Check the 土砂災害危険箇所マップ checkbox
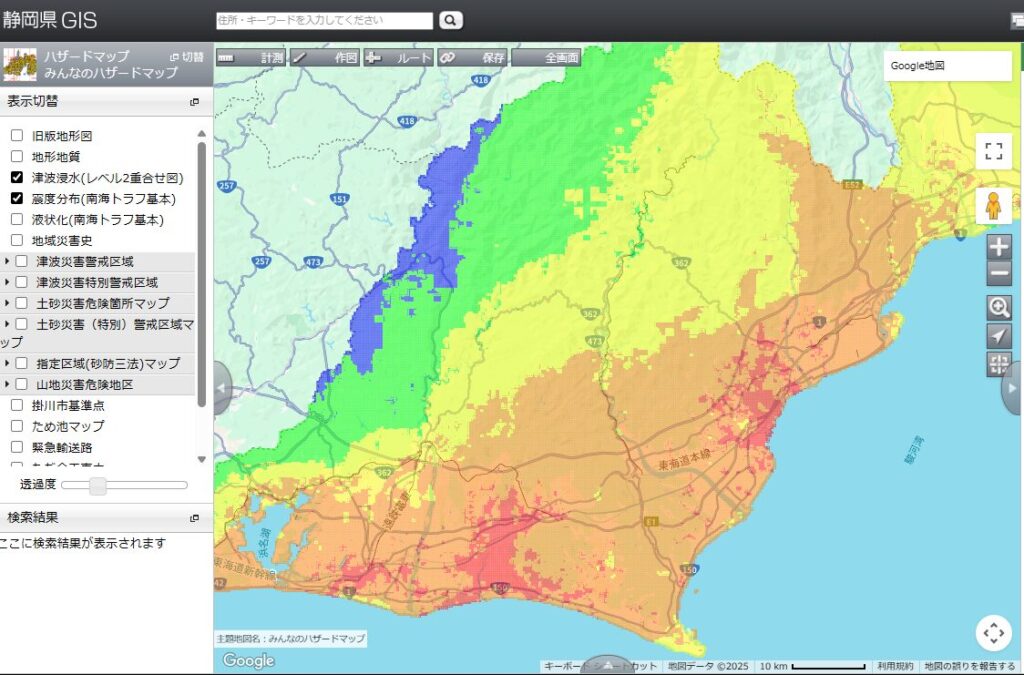 pos(22,303)
